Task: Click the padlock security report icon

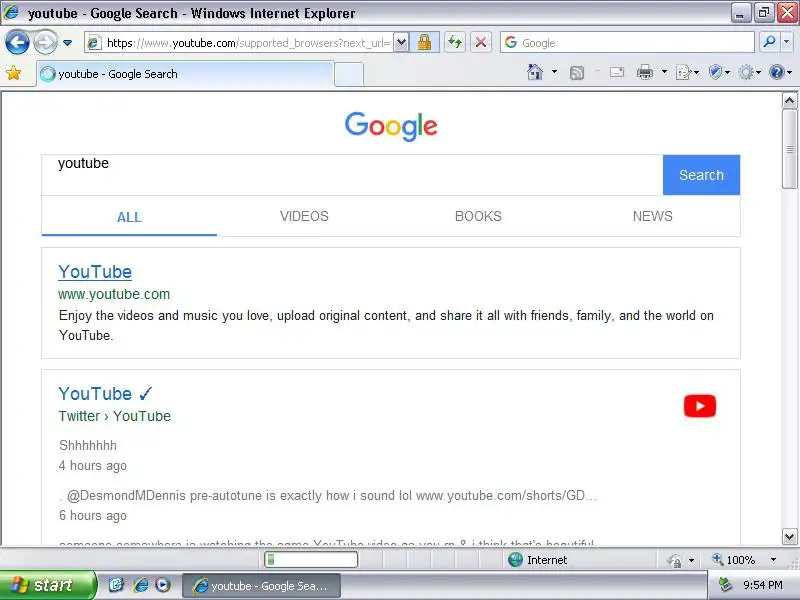Action: (424, 42)
